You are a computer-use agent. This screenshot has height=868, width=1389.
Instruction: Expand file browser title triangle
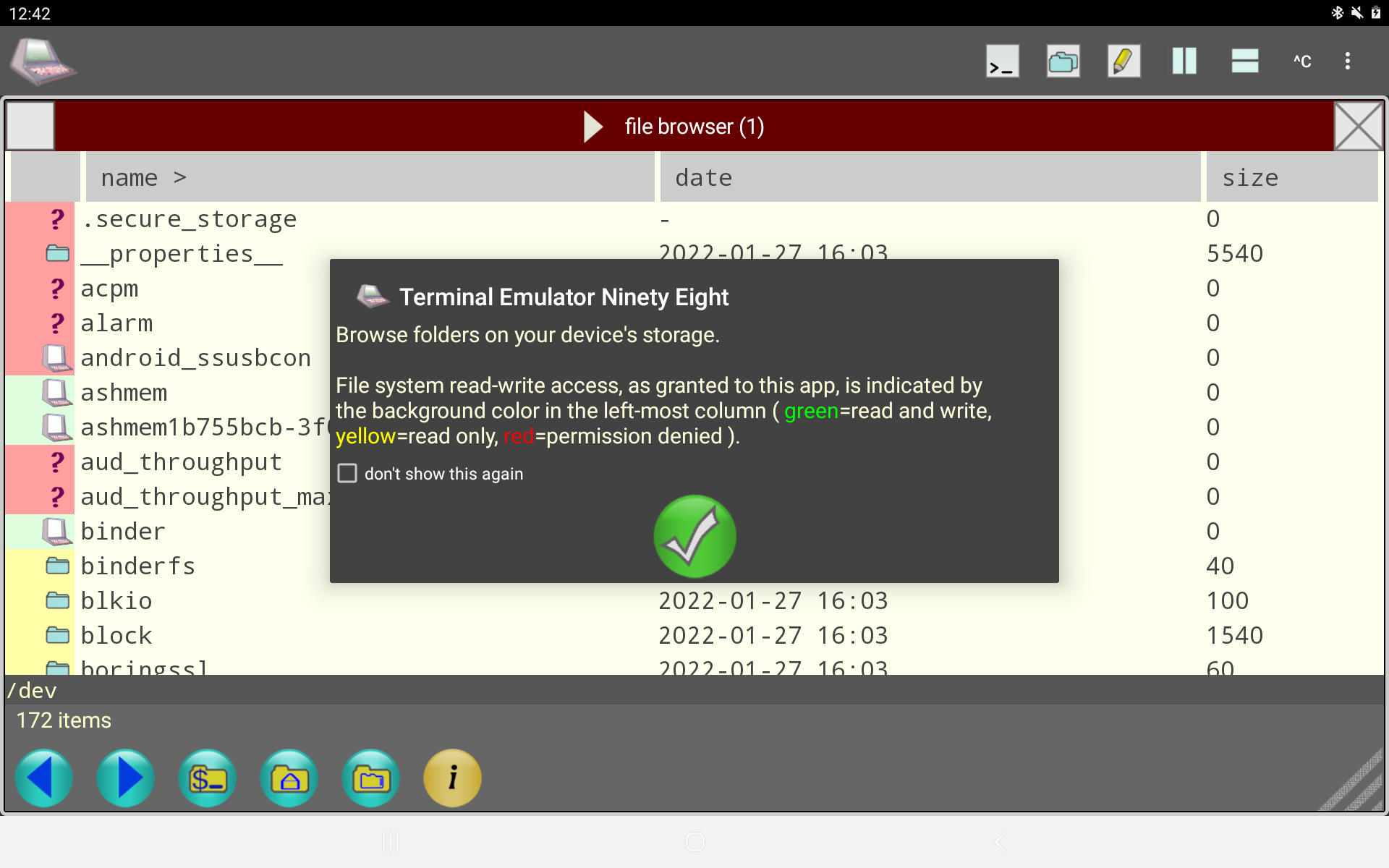pos(593,127)
